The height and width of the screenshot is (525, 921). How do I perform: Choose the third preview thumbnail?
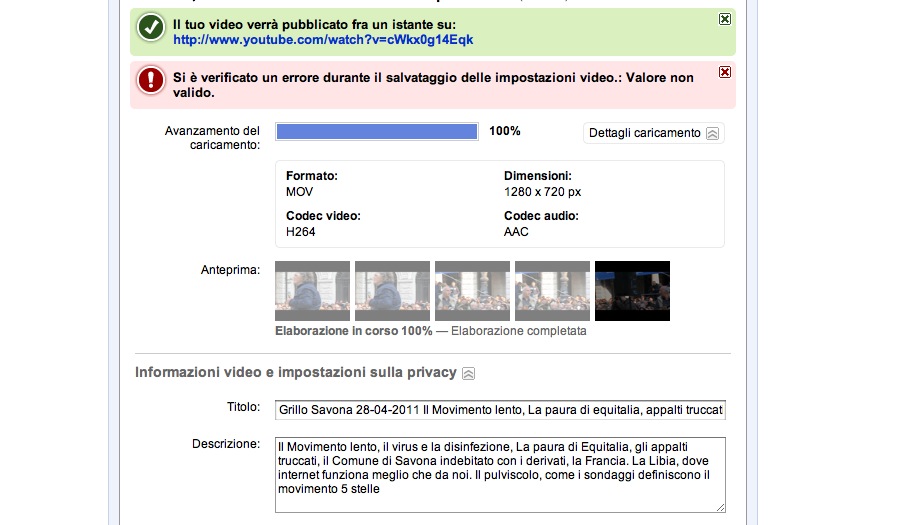click(x=472, y=291)
